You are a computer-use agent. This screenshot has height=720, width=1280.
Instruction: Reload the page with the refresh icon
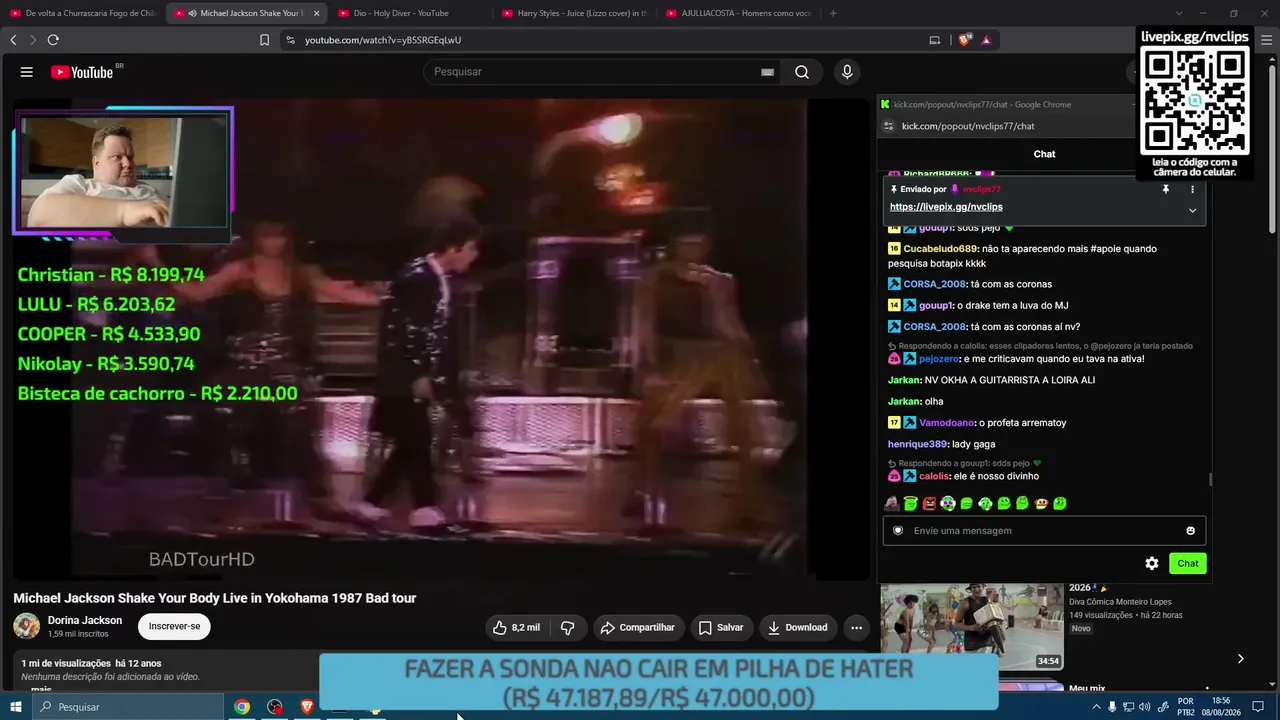[x=53, y=40]
